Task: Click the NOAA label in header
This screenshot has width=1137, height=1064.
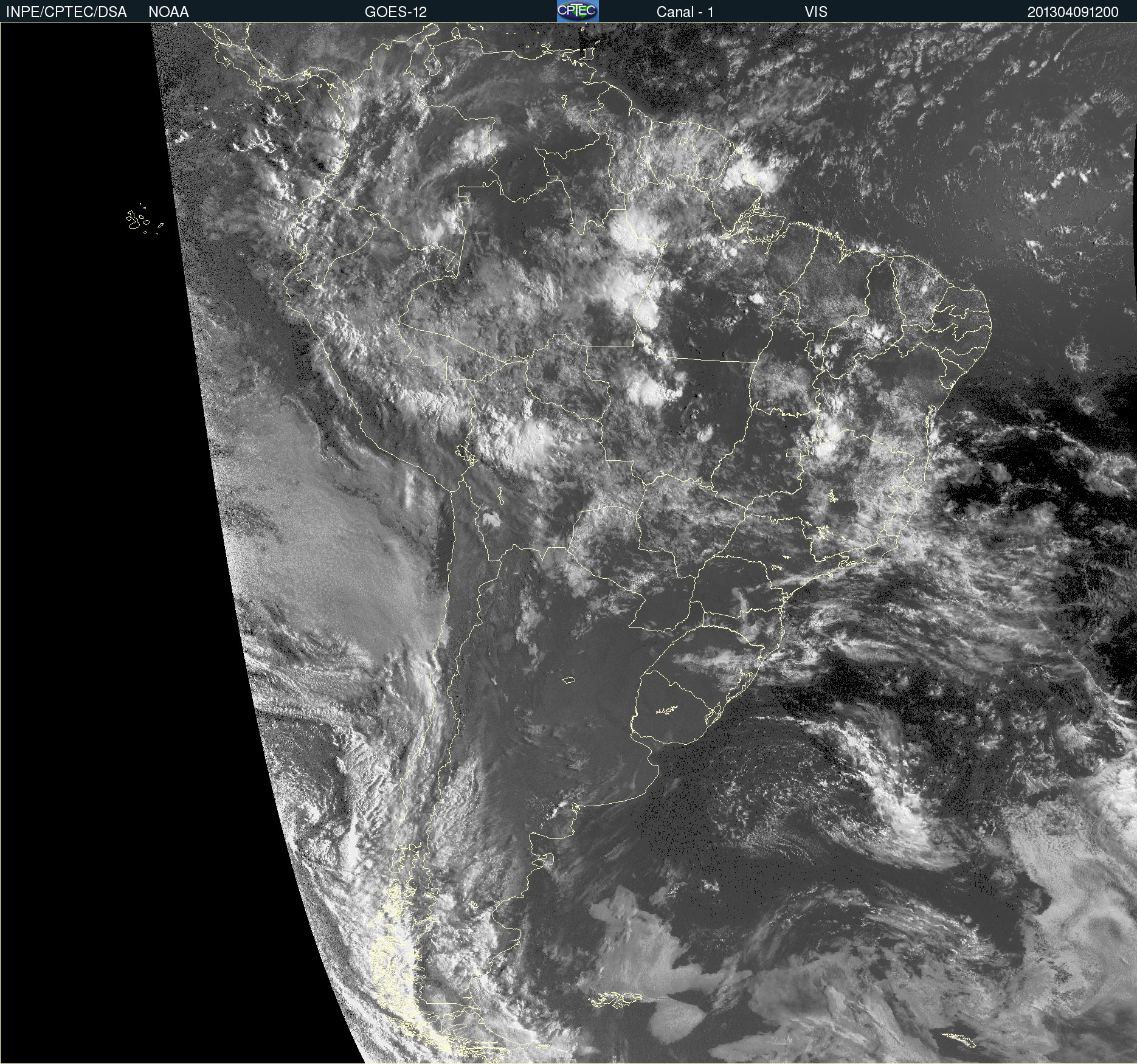Action: click(x=168, y=12)
